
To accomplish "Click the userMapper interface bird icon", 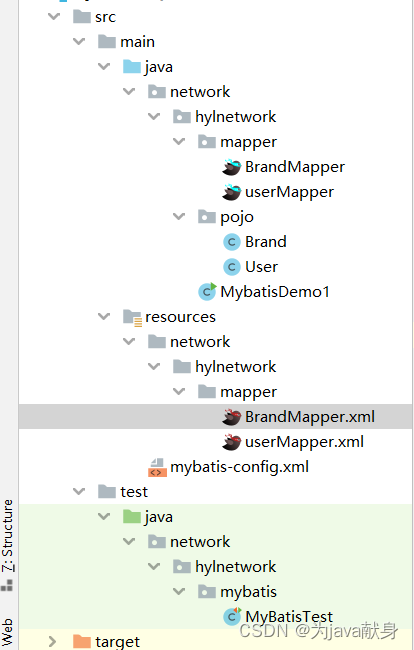I will coord(232,192).
